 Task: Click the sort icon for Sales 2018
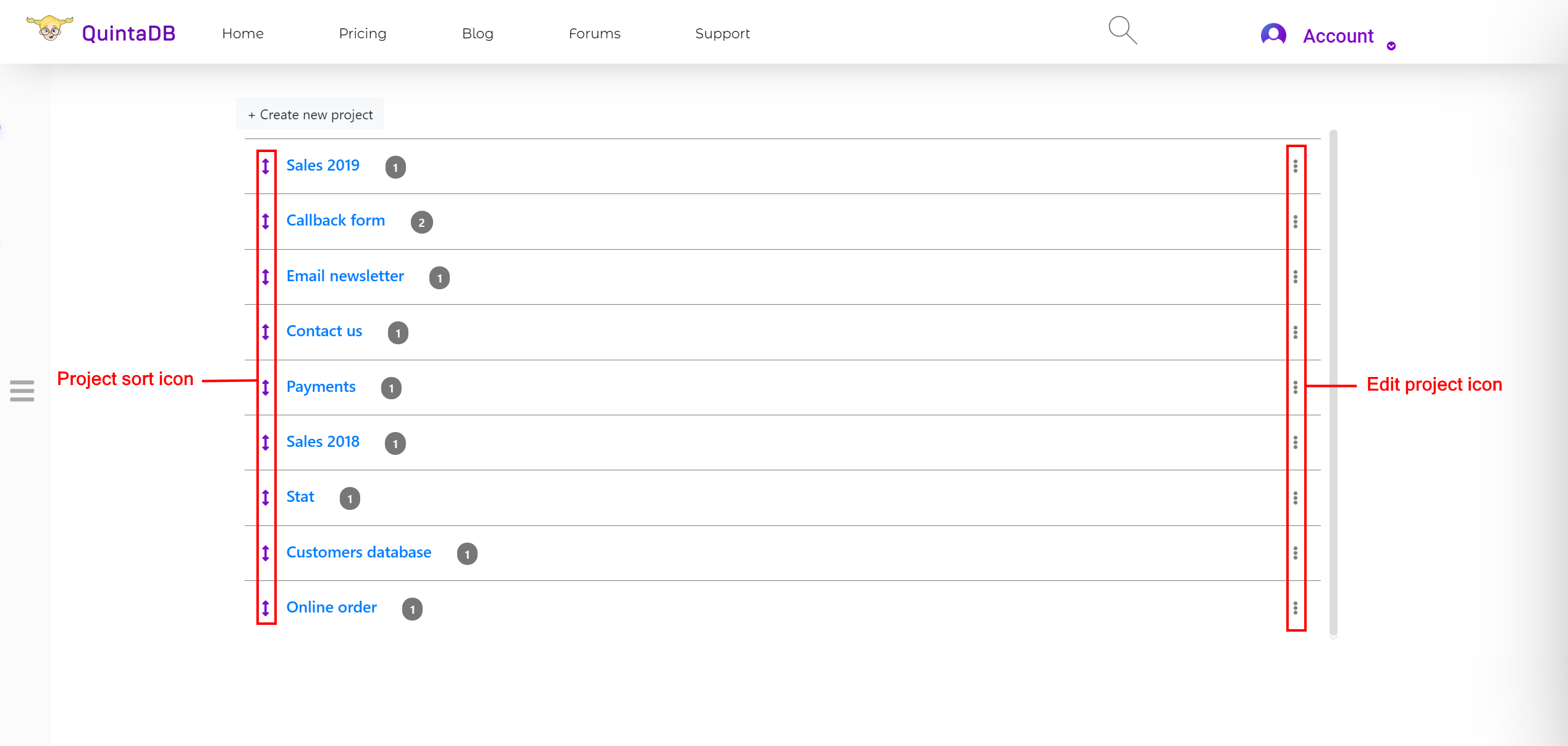point(266,443)
